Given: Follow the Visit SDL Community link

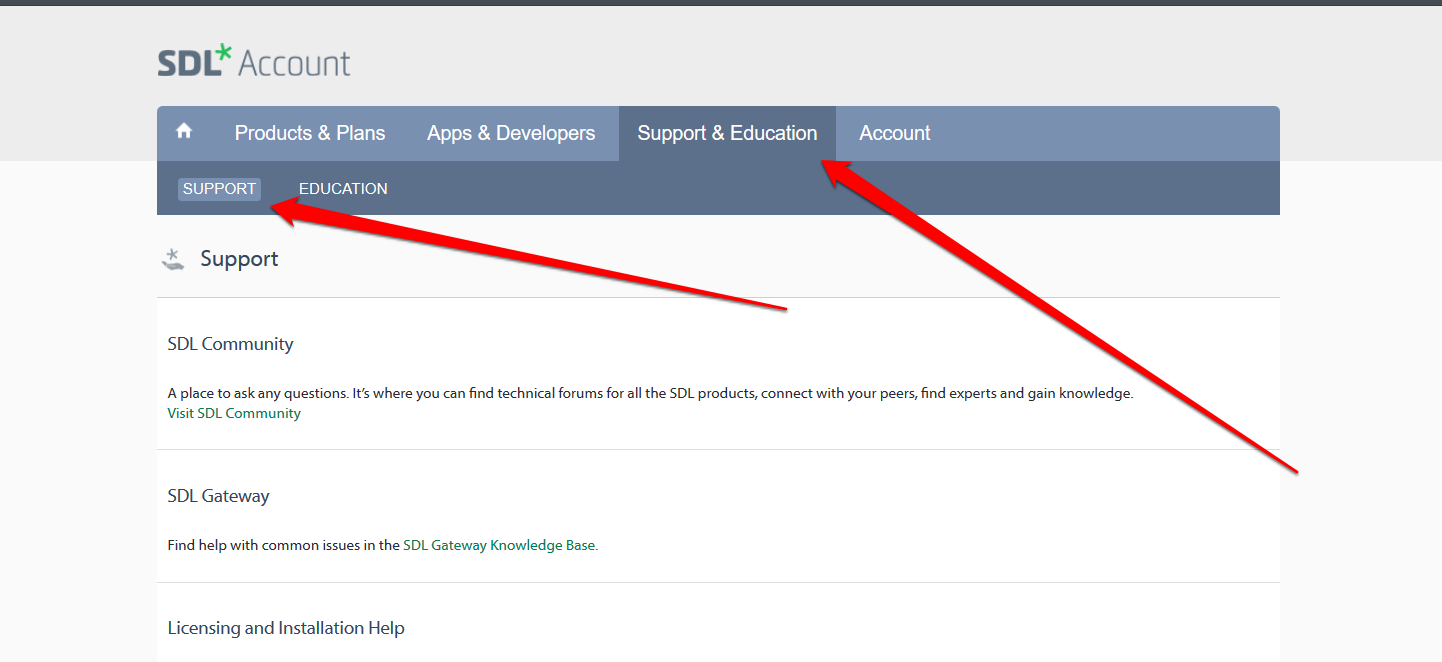Looking at the screenshot, I should [234, 413].
